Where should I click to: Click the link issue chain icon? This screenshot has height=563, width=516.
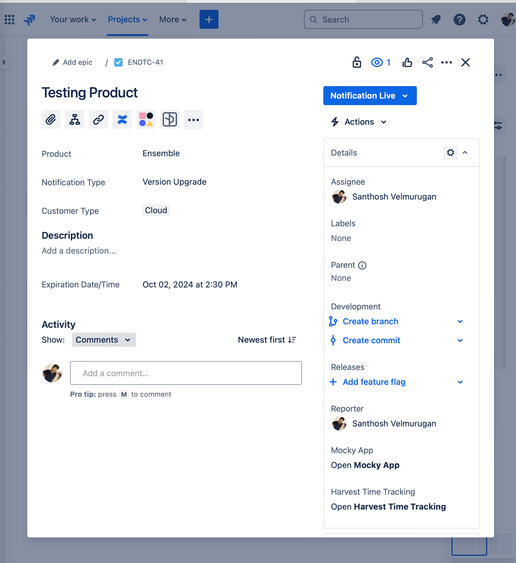pos(98,120)
